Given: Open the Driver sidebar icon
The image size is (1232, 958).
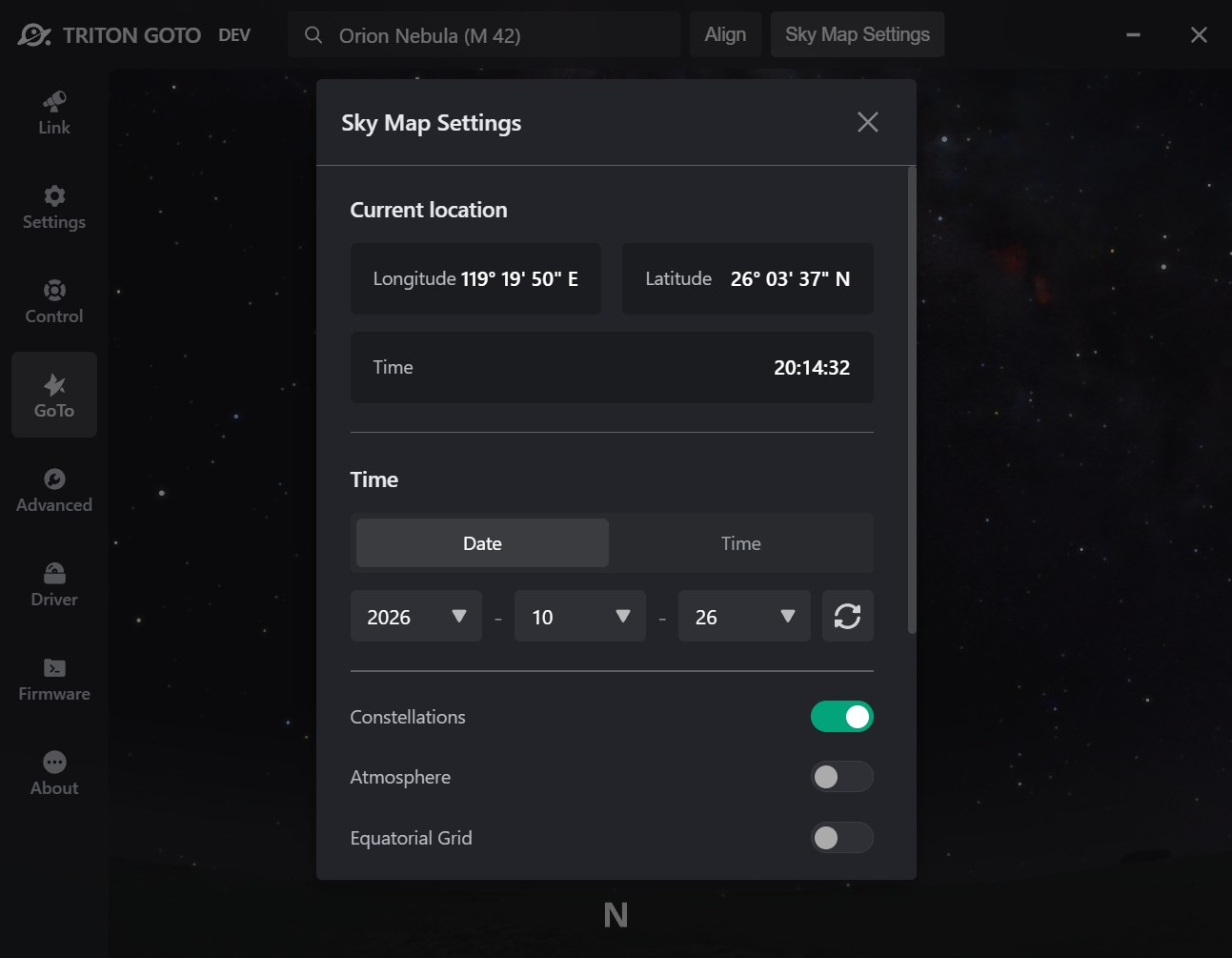Looking at the screenshot, I should 54,584.
